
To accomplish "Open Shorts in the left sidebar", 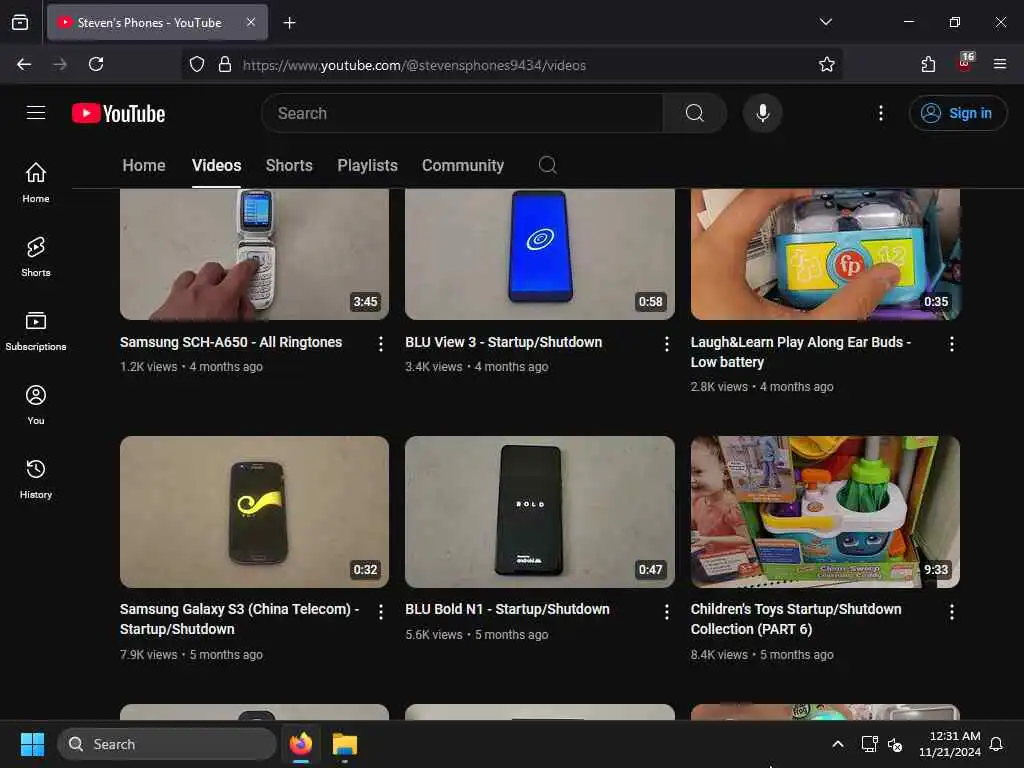I will [x=36, y=257].
